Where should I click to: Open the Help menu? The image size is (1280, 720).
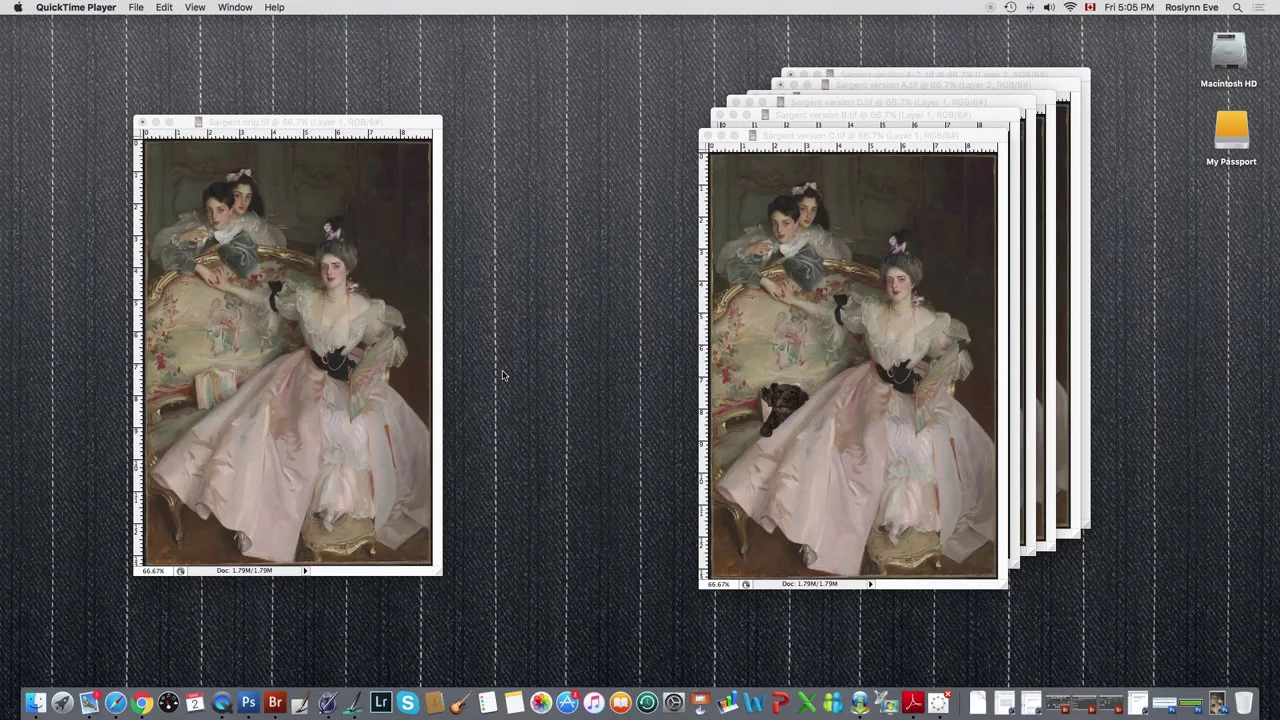click(x=274, y=7)
